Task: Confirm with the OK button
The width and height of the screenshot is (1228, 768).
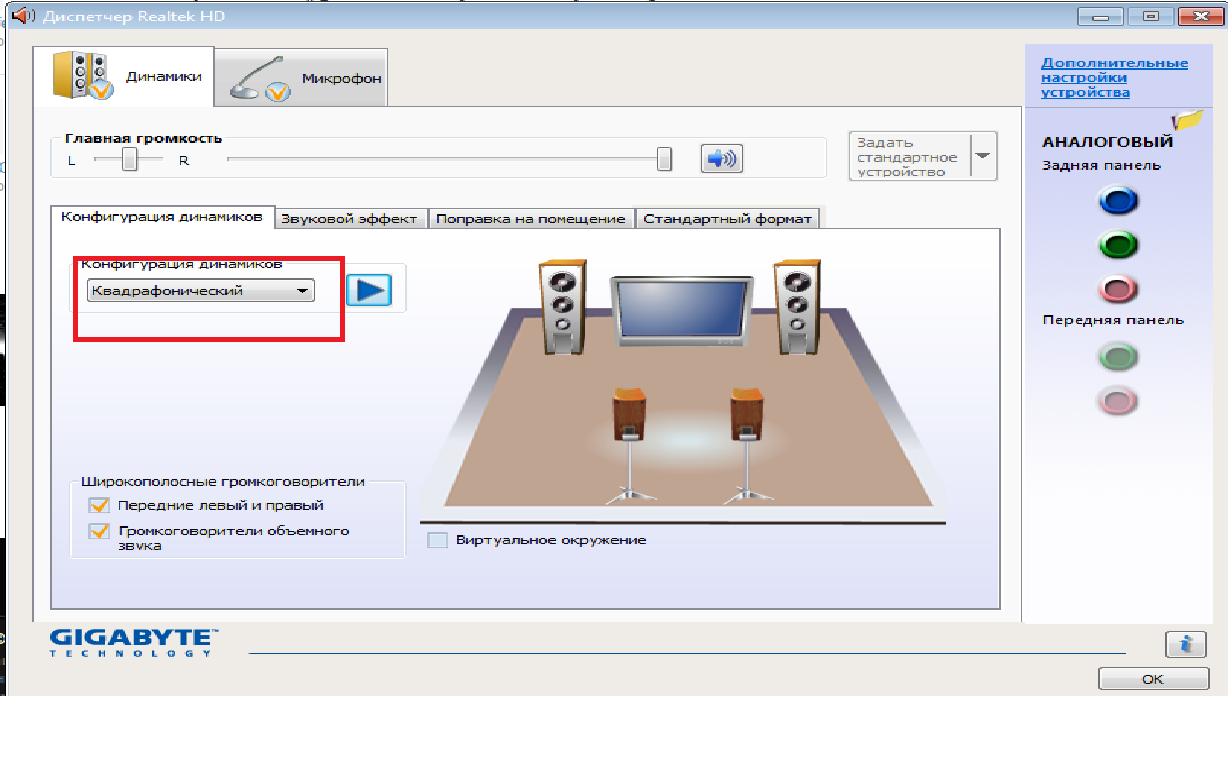Action: pos(1153,679)
